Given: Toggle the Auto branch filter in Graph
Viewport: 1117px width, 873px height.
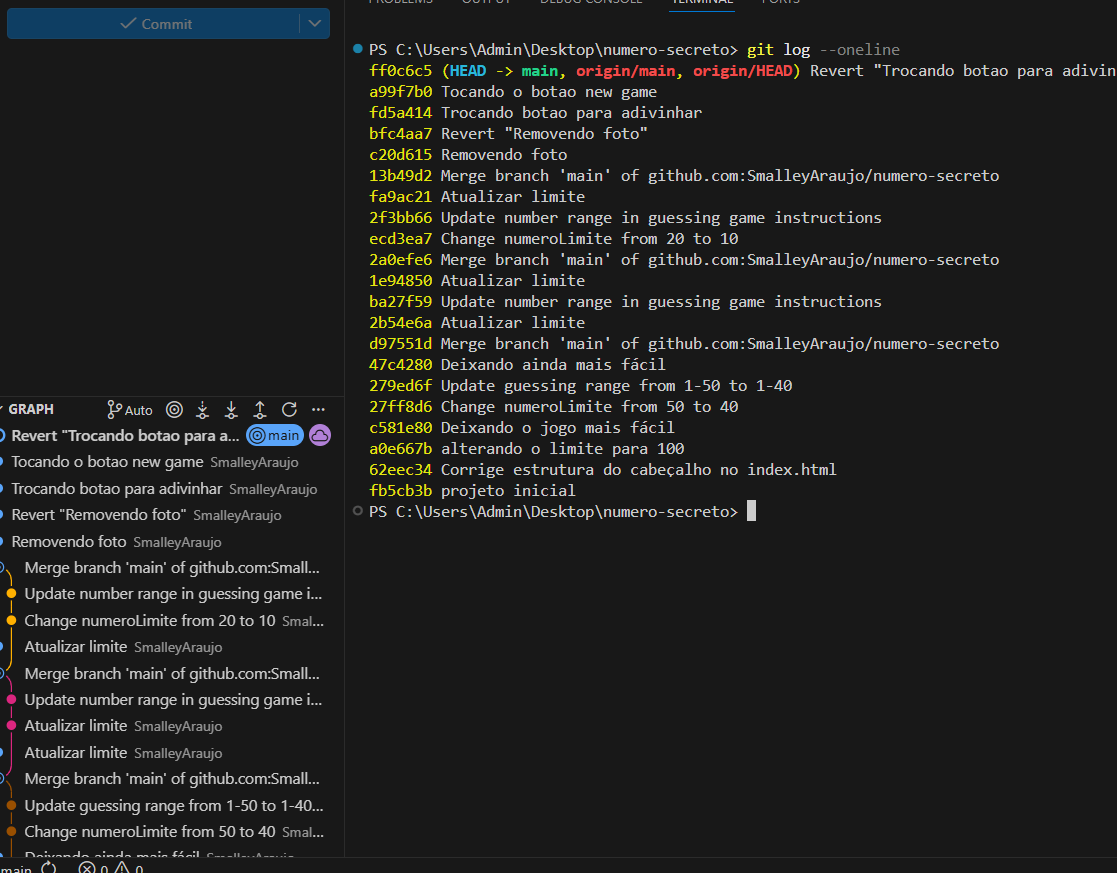Looking at the screenshot, I should [x=130, y=409].
